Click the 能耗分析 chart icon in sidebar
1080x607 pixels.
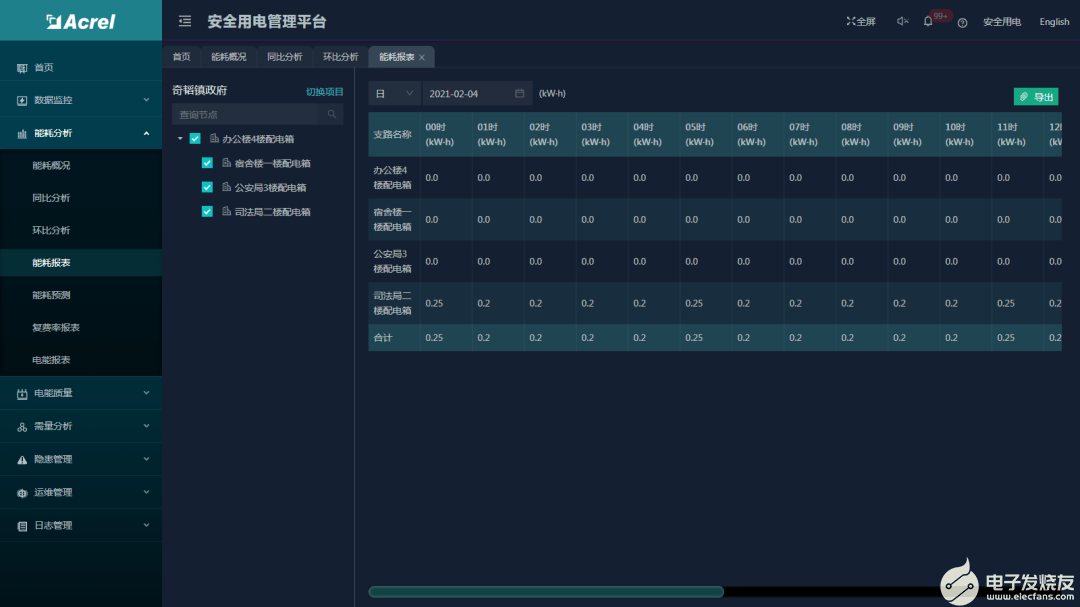click(22, 134)
